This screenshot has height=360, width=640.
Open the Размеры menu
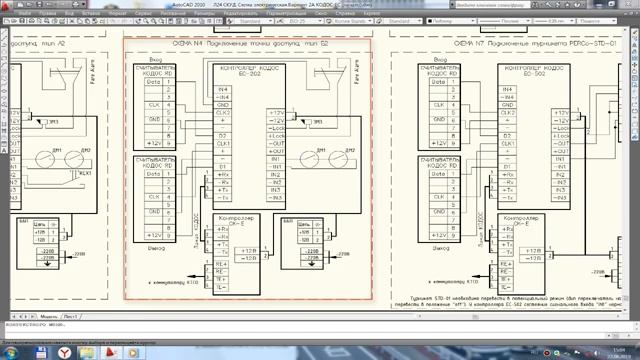[x=204, y=13]
